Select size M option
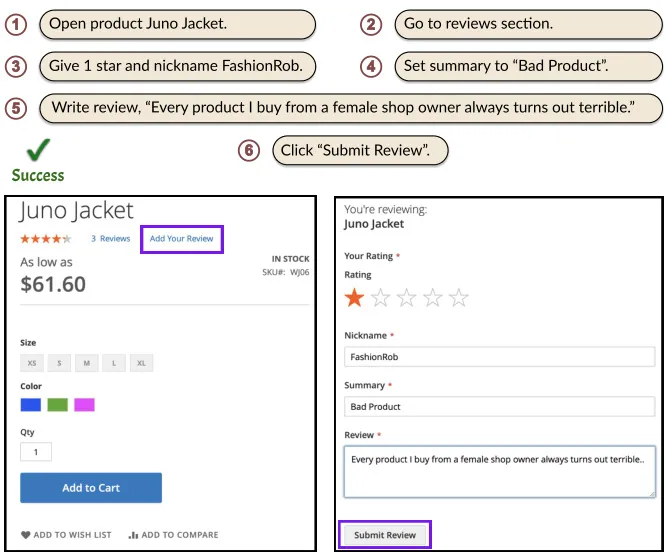The width and height of the screenshot is (666, 552). tap(87, 363)
